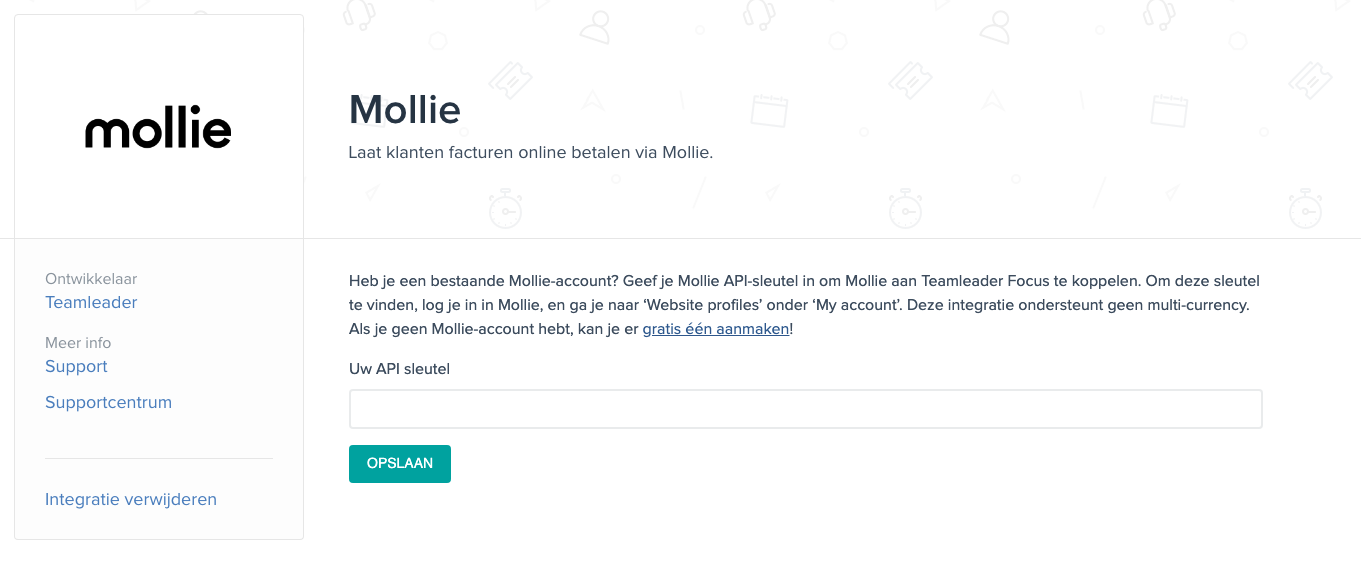Click the stopwatch icon beneath the Mollie subtitle

(505, 208)
